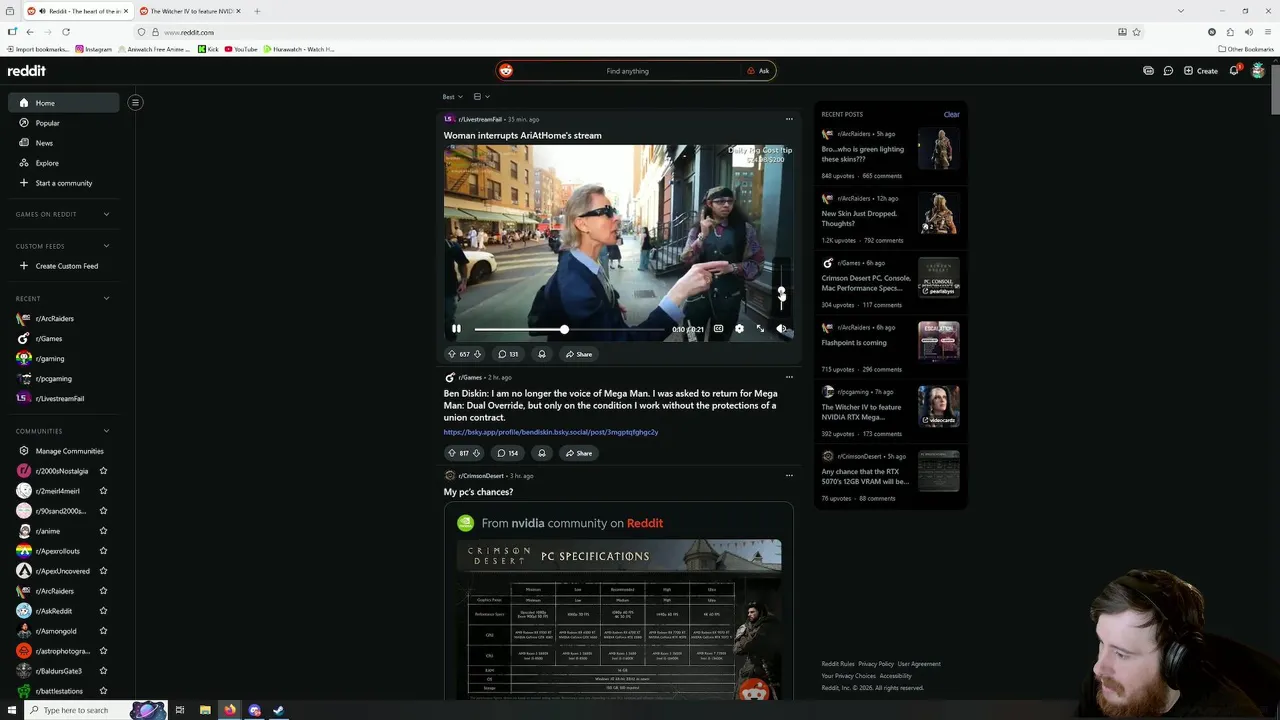Open Start a community in the sidebar

(x=64, y=183)
